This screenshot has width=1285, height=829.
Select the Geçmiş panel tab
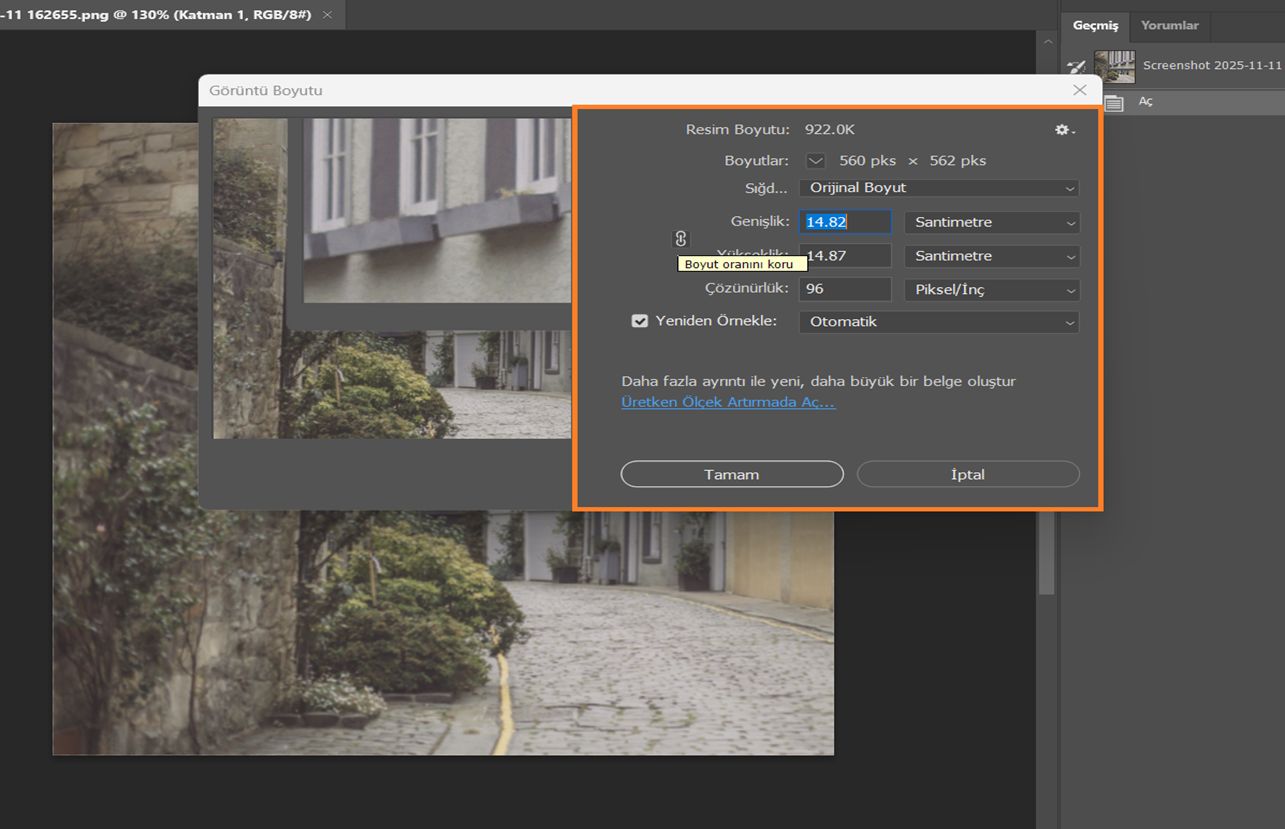pyautogui.click(x=1095, y=25)
